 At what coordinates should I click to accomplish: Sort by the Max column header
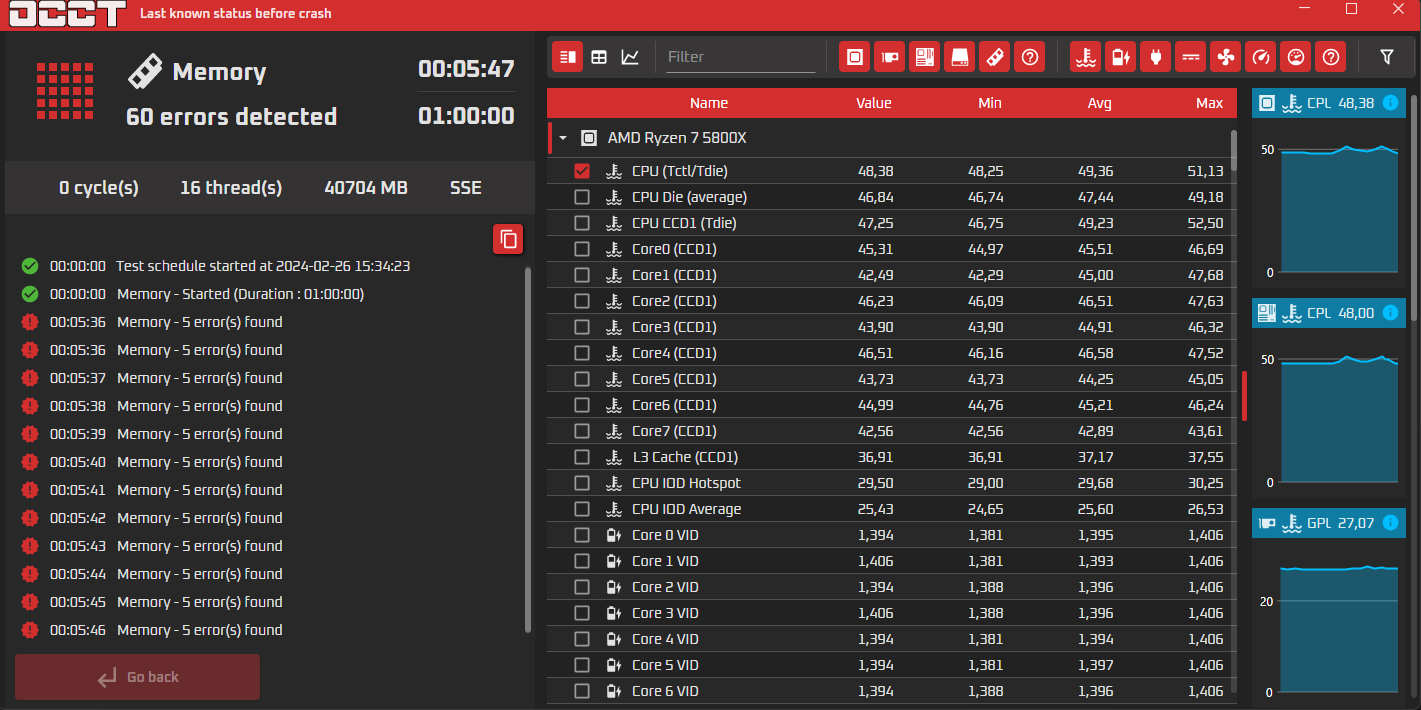(1209, 103)
